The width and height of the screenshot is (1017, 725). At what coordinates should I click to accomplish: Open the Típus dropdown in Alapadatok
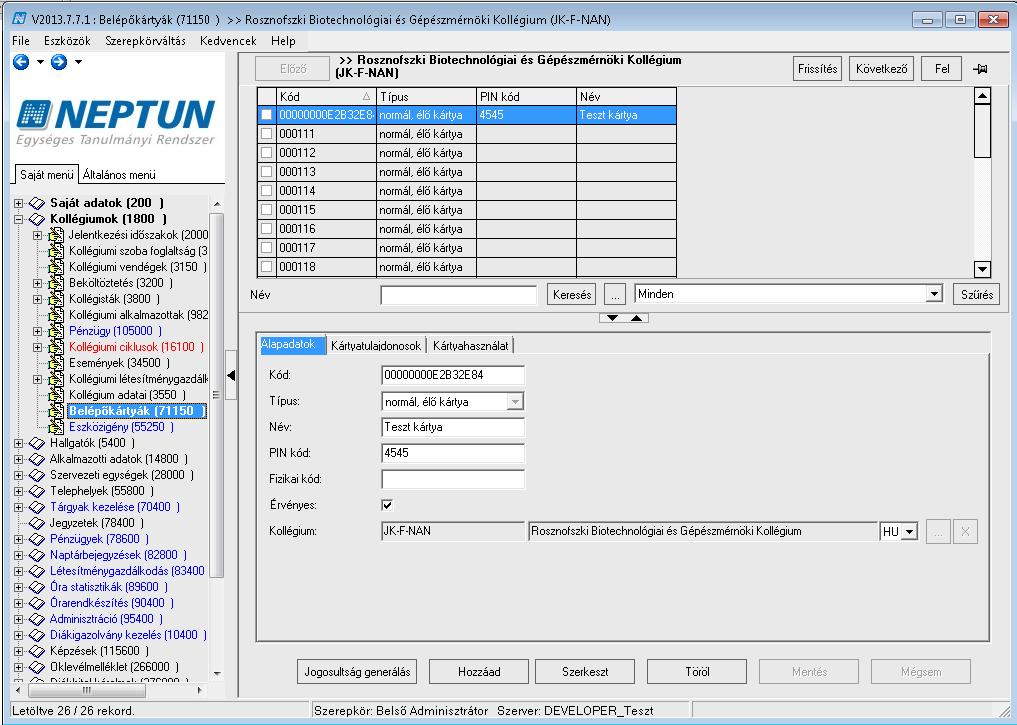[515, 402]
